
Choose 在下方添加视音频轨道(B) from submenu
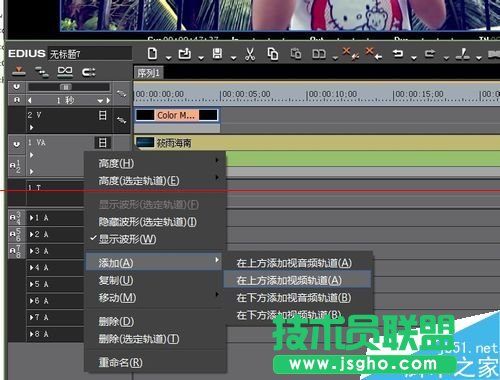coord(297,297)
